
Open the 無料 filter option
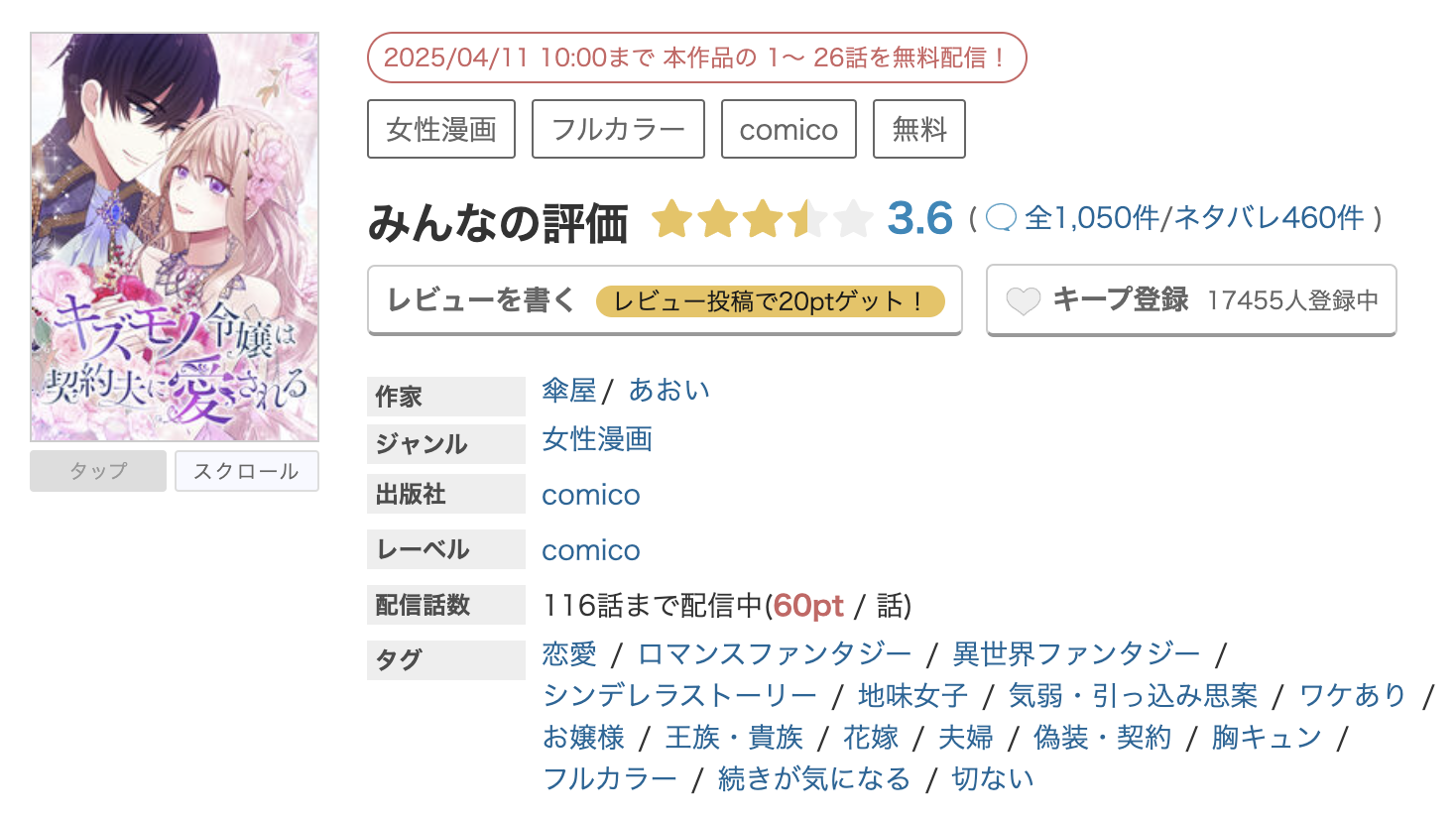pyautogui.click(x=917, y=129)
